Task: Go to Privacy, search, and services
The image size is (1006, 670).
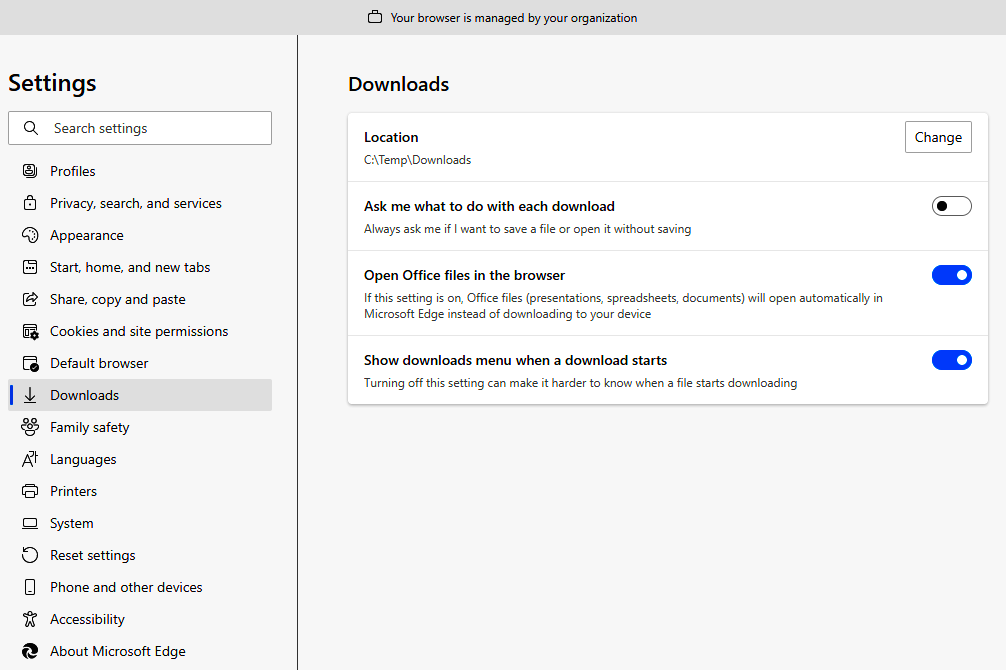Action: [140, 203]
